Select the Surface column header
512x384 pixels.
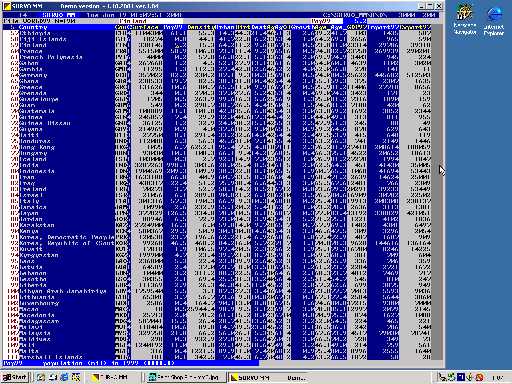click(x=145, y=27)
